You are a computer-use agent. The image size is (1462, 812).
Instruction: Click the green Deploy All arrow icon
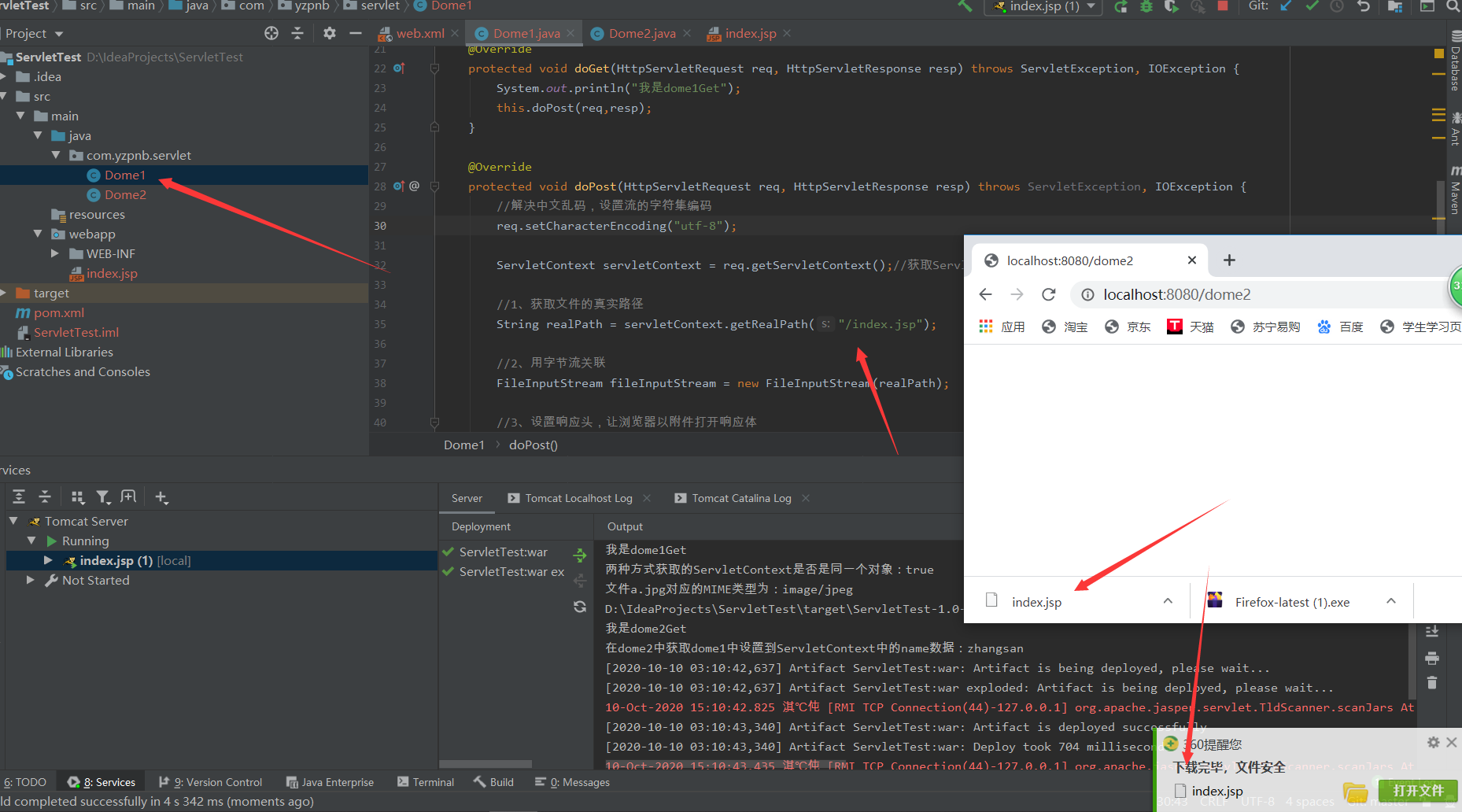point(580,555)
